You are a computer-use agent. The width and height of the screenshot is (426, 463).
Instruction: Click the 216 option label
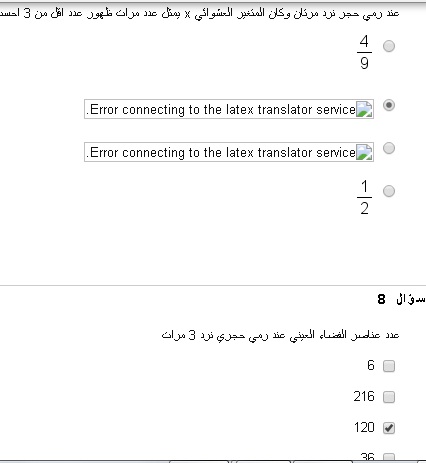coord(364,396)
